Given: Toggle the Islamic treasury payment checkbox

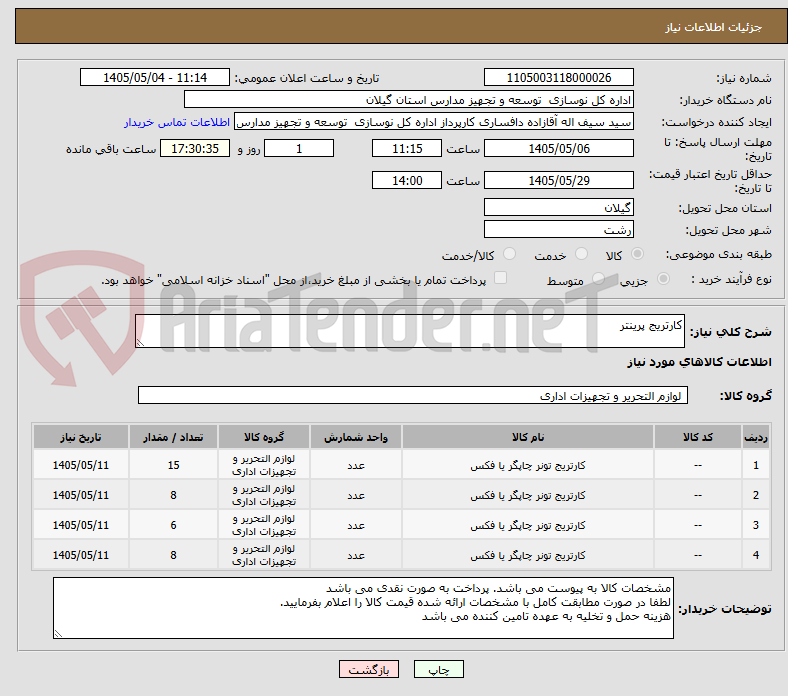Looking at the screenshot, I should pyautogui.click(x=501, y=278).
